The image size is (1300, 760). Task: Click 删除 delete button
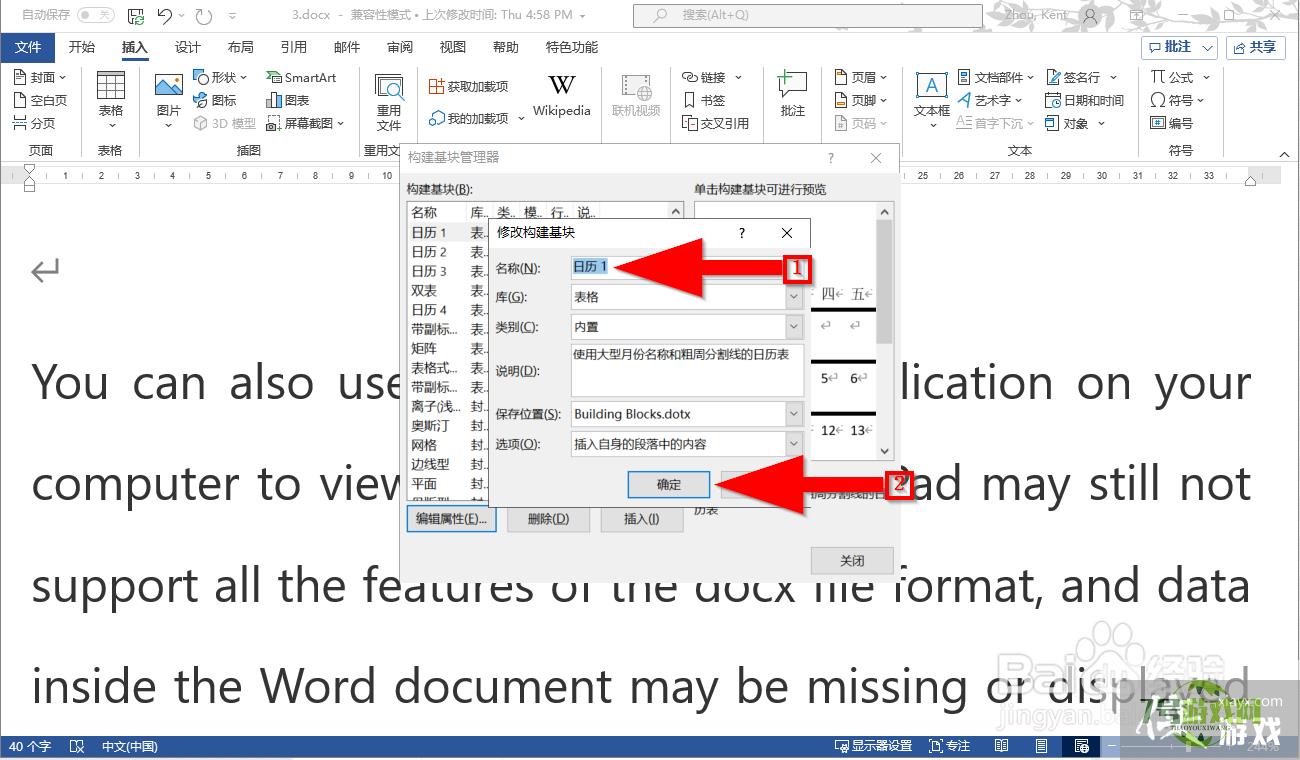click(x=548, y=519)
